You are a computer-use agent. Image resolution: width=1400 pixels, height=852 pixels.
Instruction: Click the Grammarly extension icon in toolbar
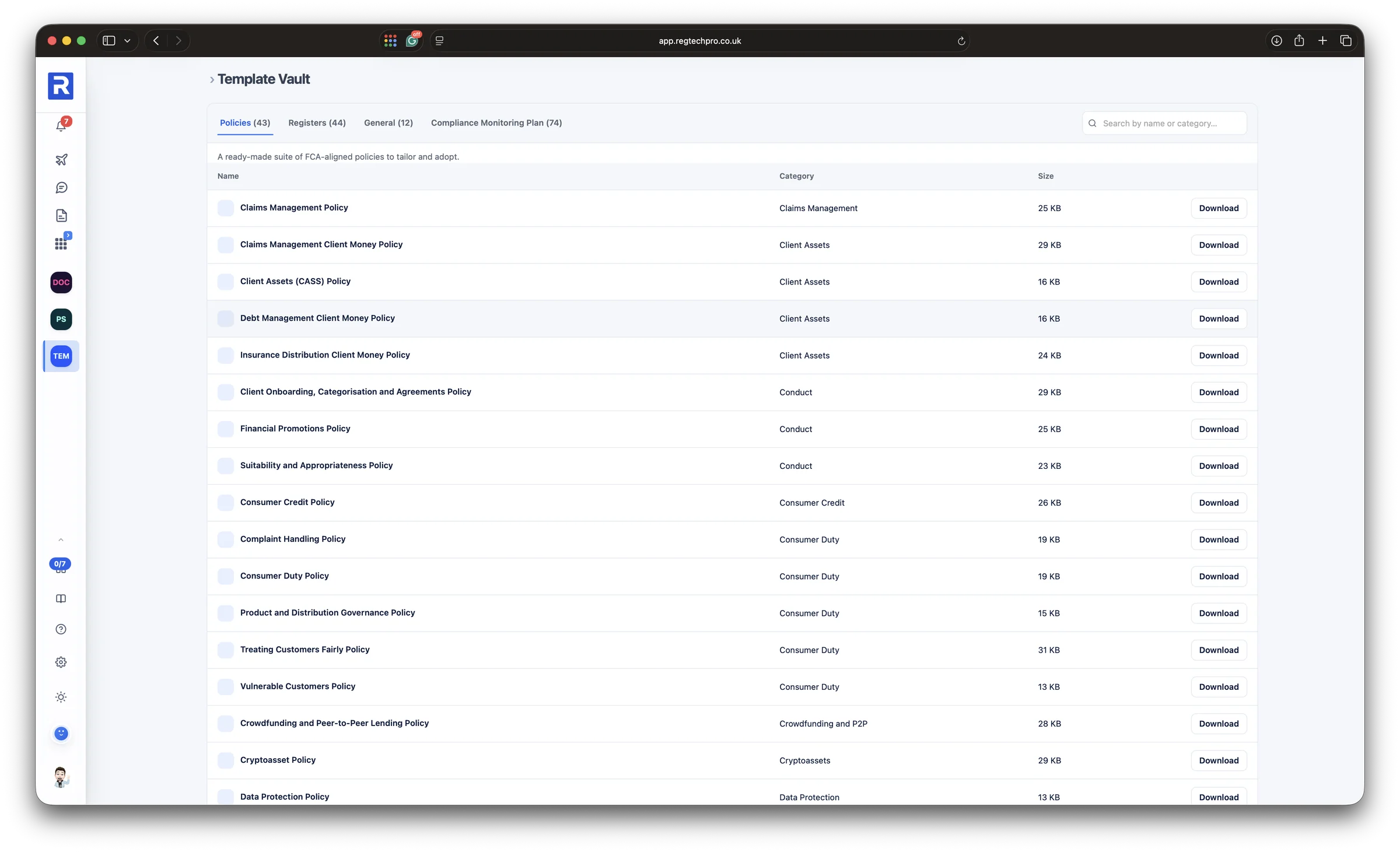[413, 40]
